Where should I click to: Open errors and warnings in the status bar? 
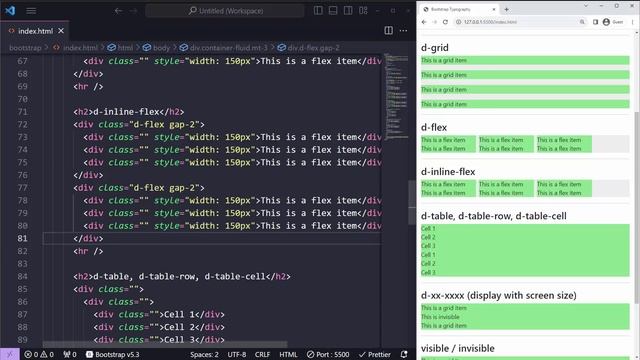pyautogui.click(x=39, y=354)
